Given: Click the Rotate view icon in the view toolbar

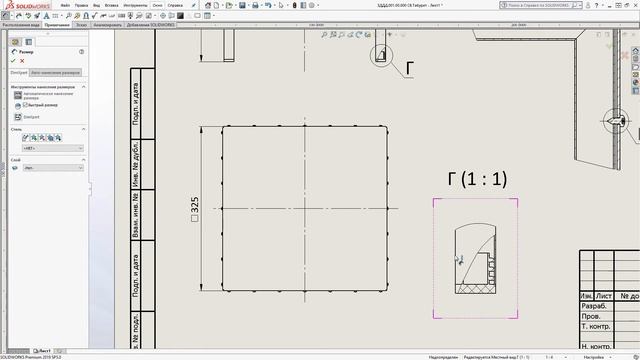Looking at the screenshot, I should [359, 35].
